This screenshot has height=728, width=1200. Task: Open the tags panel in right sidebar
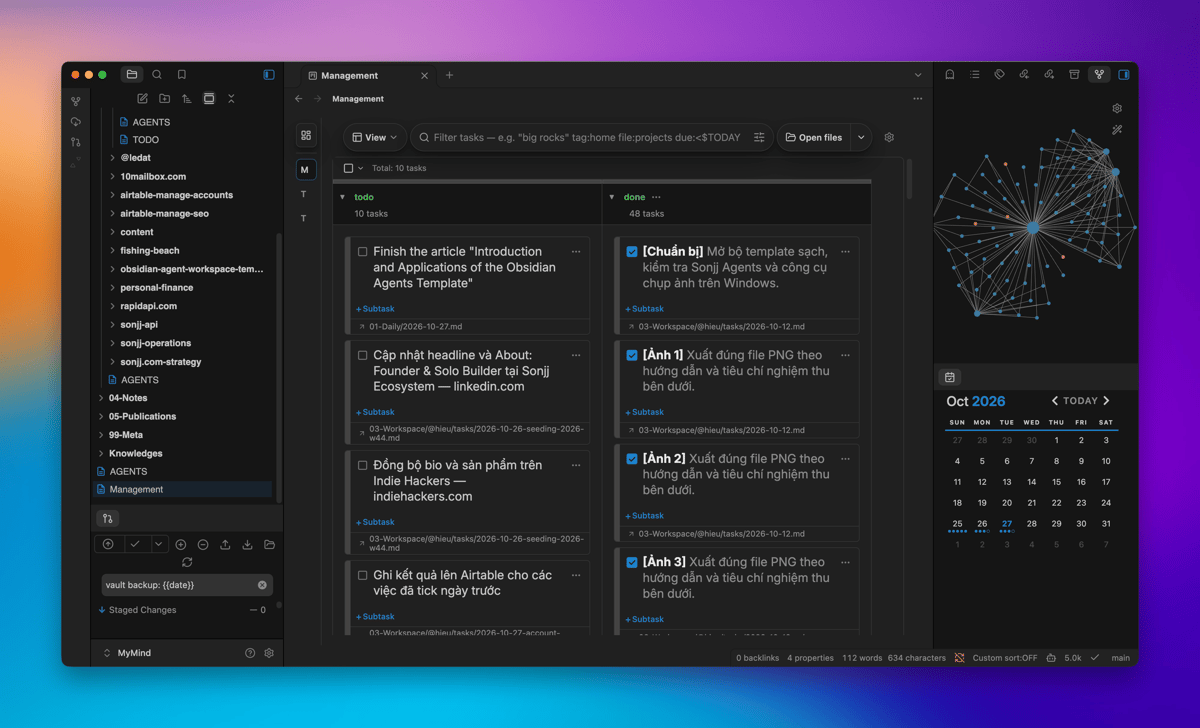(x=999, y=75)
